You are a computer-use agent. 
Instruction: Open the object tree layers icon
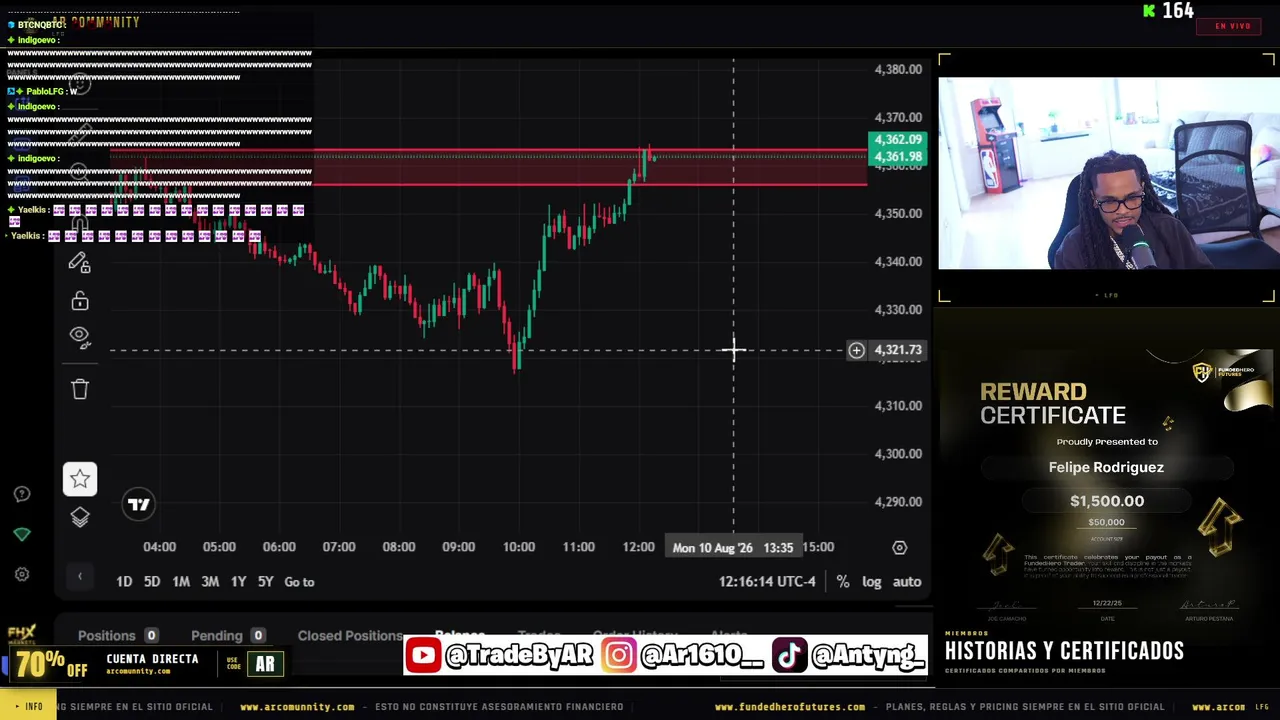(80, 517)
